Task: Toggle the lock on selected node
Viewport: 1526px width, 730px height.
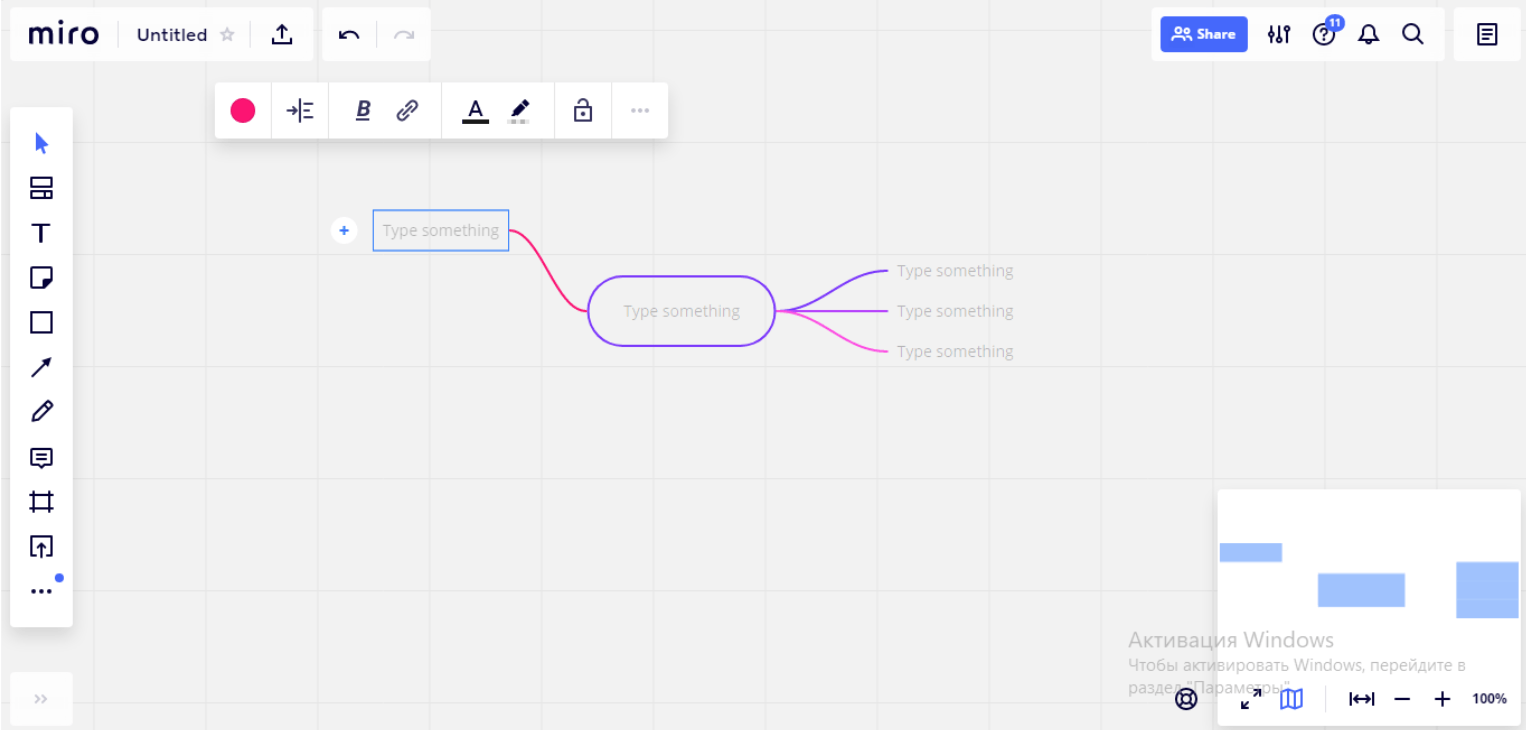Action: click(583, 111)
